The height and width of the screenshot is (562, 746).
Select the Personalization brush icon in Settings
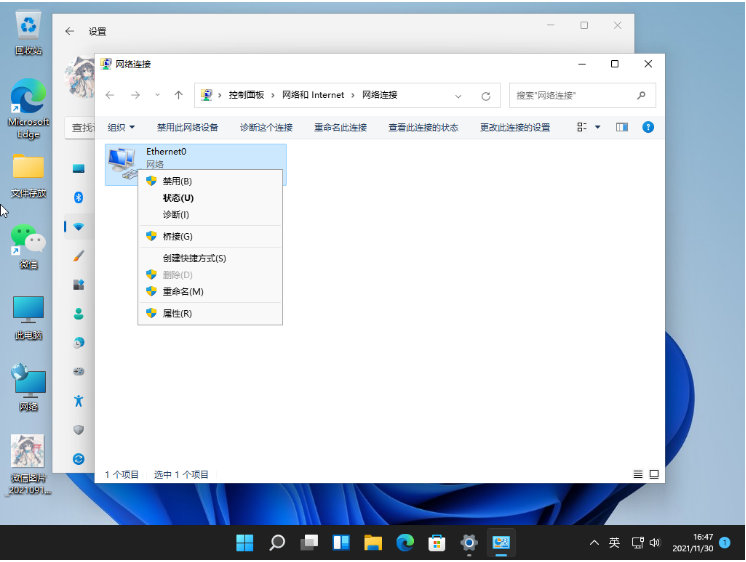pos(79,256)
